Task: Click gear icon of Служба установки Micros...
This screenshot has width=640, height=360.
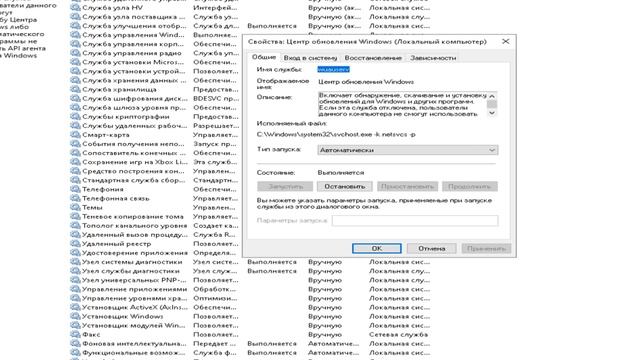Action: (75, 62)
